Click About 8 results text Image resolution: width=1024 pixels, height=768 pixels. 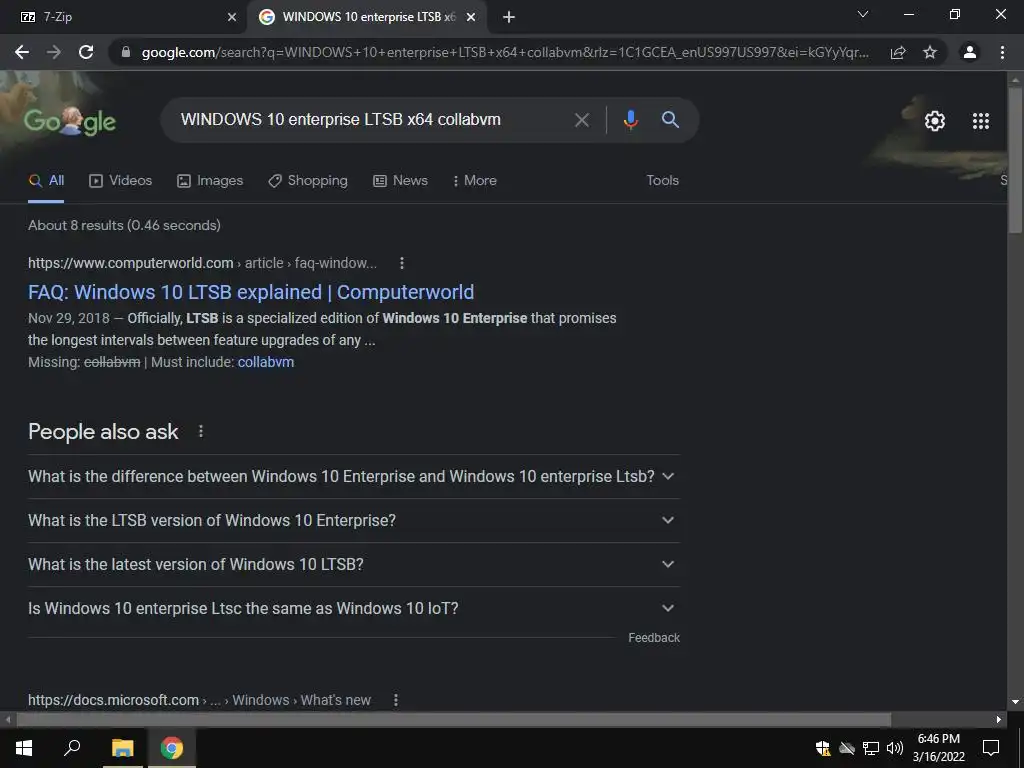coord(124,225)
